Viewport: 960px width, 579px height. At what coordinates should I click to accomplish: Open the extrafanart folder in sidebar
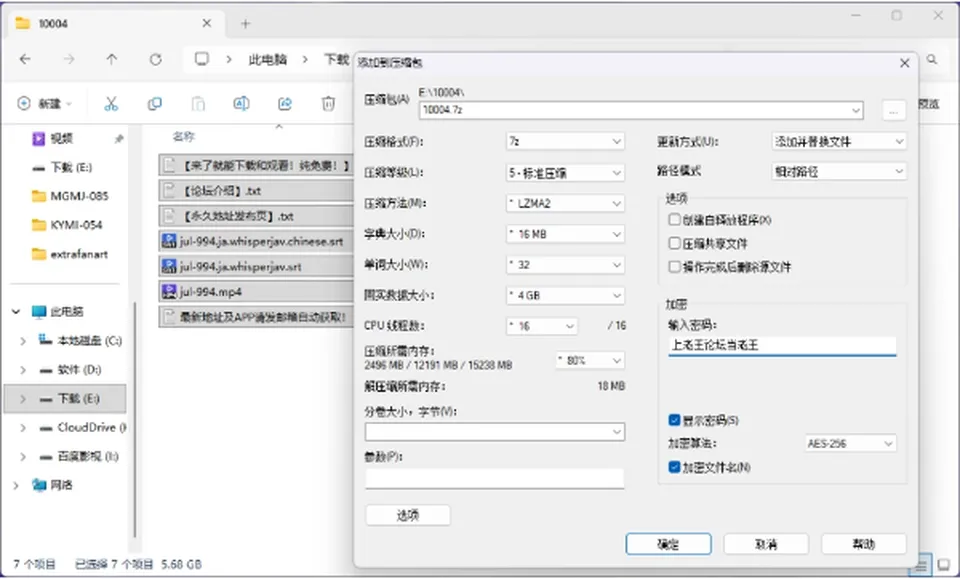click(x=70, y=254)
